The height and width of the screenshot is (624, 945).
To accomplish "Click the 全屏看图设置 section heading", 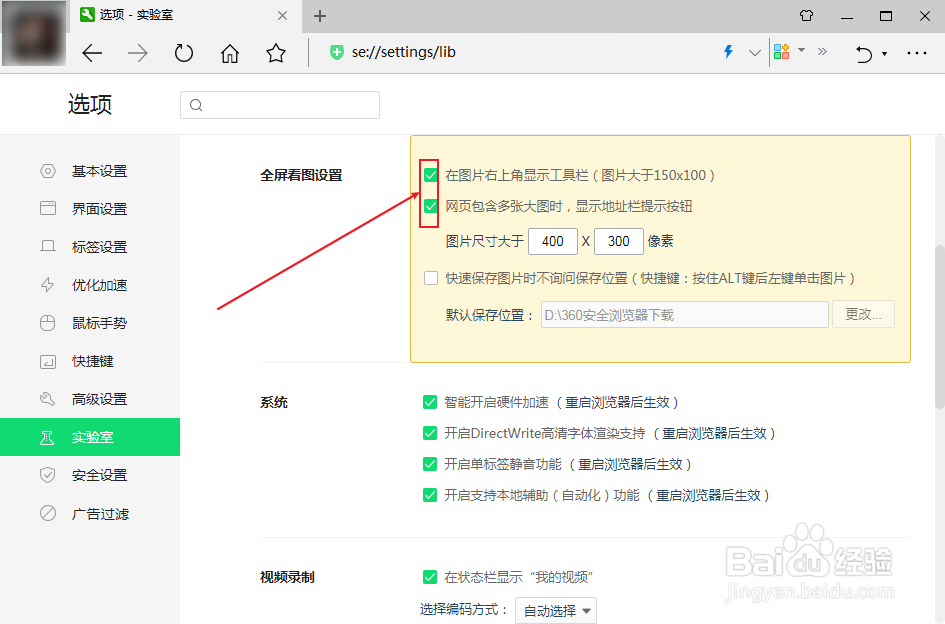I will click(301, 175).
